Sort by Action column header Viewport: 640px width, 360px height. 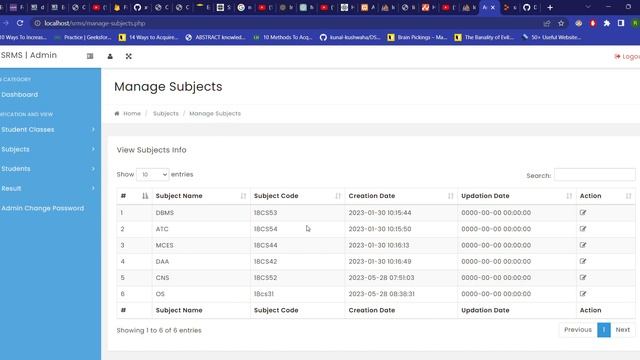(605, 196)
